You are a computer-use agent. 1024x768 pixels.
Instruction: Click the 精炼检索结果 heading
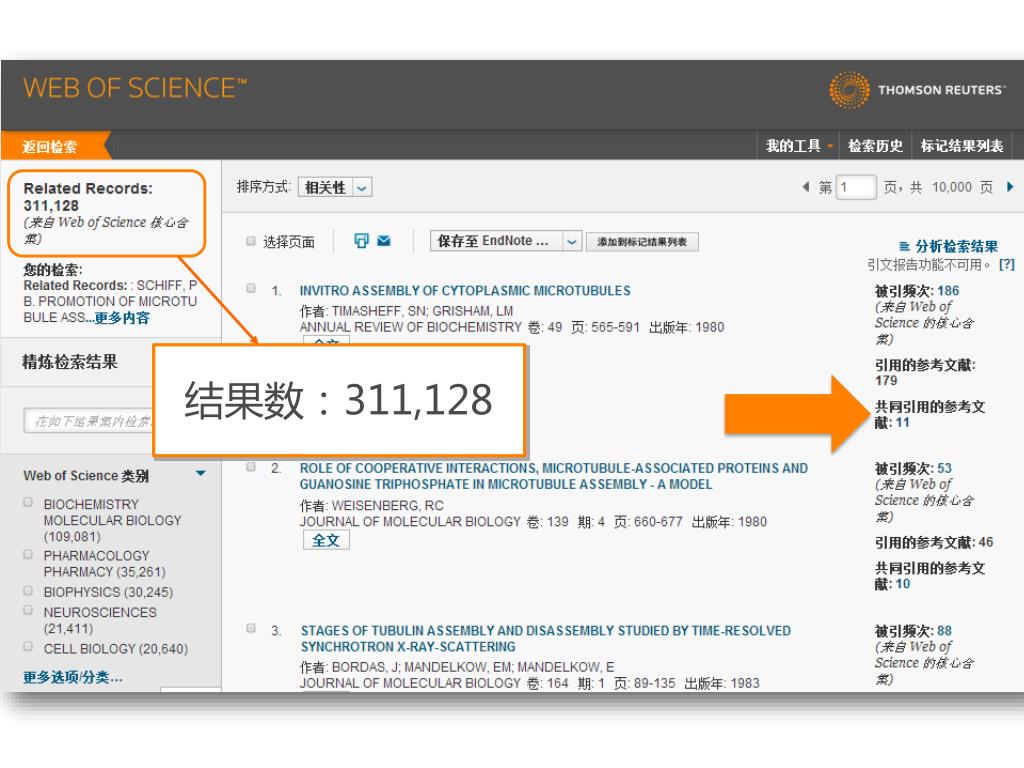click(x=70, y=362)
